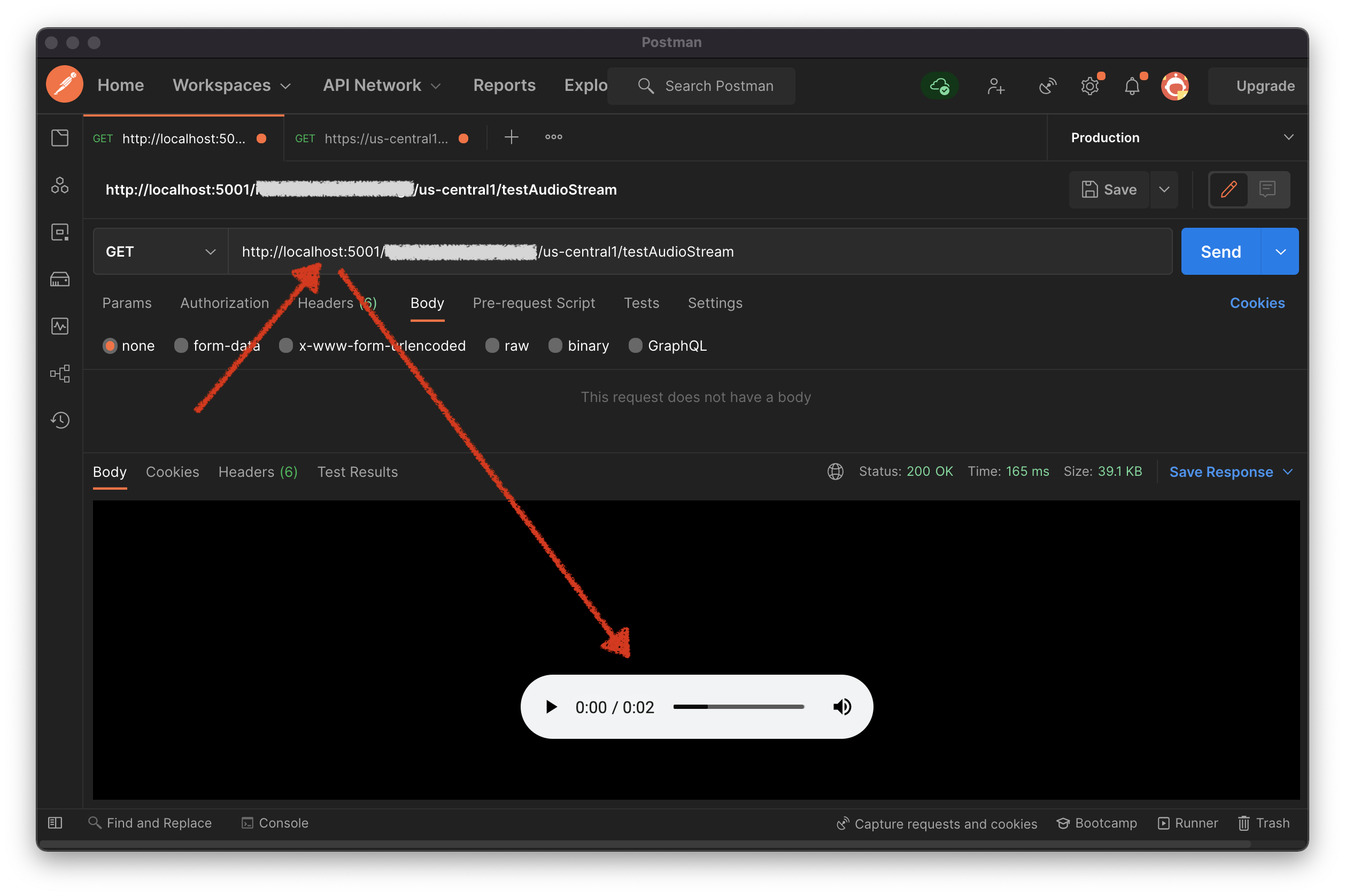
Task: Open the Production environment dropdown
Action: pos(1179,138)
